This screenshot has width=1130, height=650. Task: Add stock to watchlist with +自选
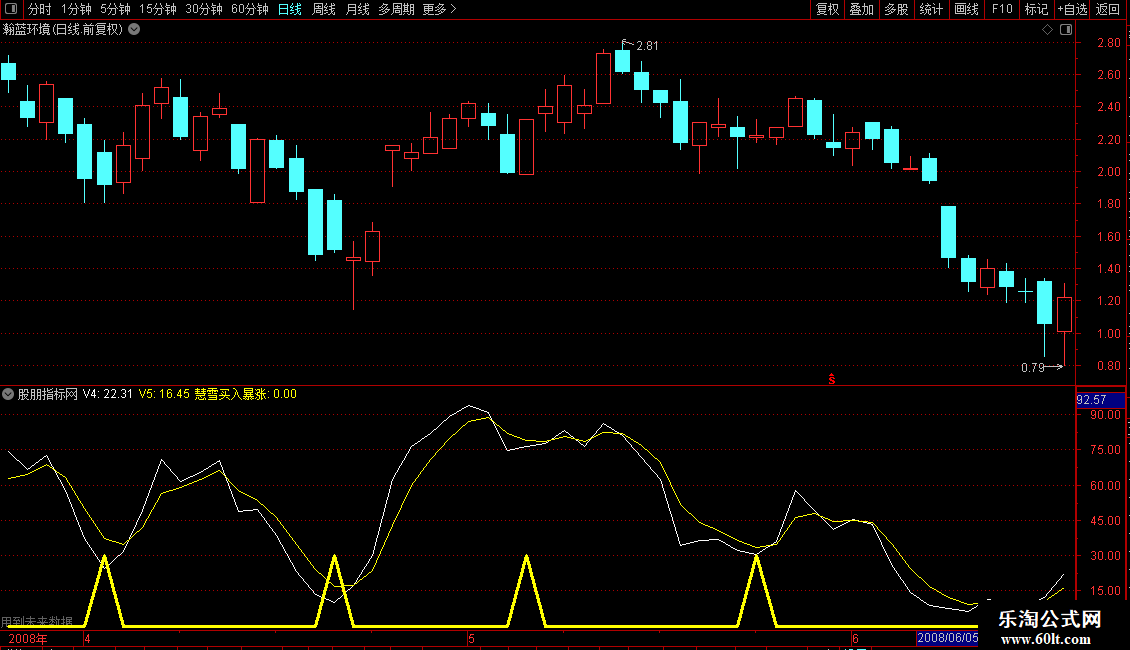(1072, 9)
